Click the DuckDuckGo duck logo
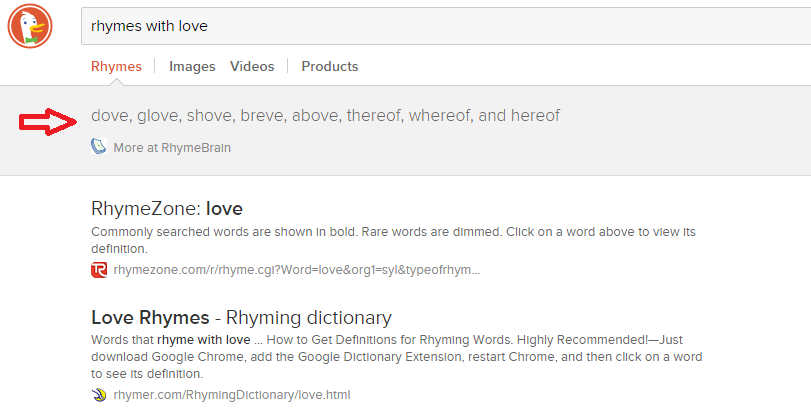Image resolution: width=811 pixels, height=416 pixels. pyautogui.click(x=30, y=25)
